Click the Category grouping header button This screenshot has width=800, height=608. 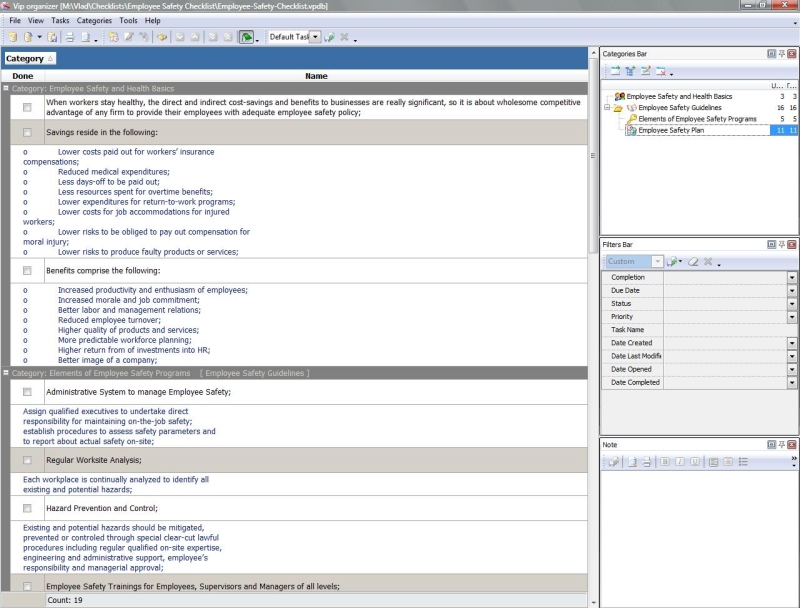click(x=30, y=59)
